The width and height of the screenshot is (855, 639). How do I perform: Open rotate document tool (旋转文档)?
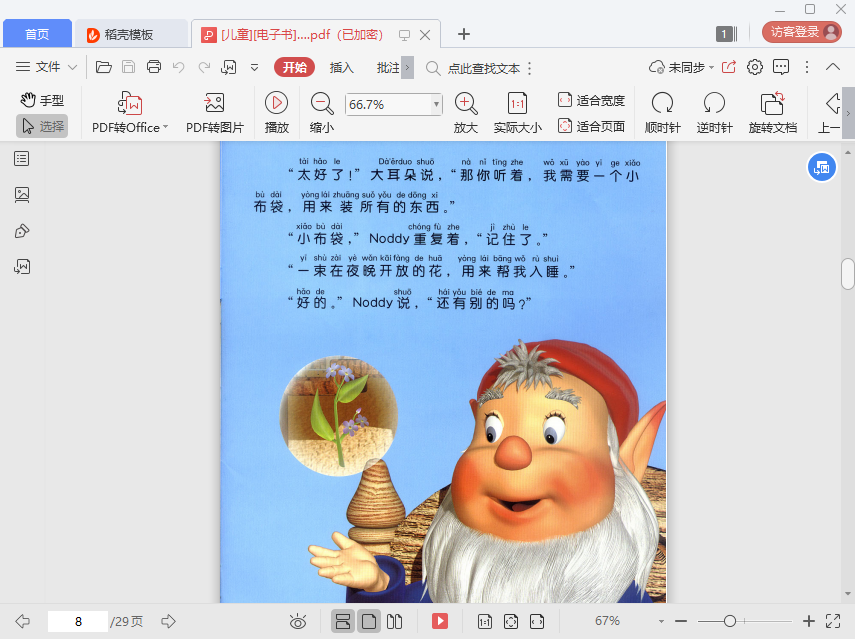coord(773,113)
